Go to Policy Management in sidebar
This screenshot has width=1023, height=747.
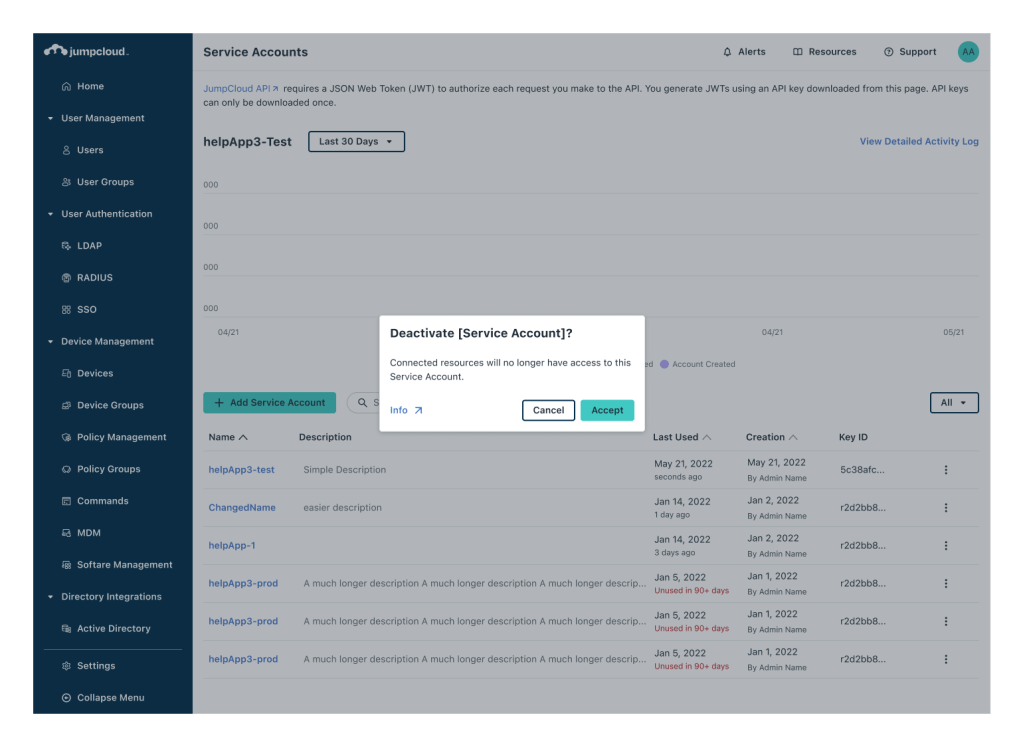coord(121,437)
